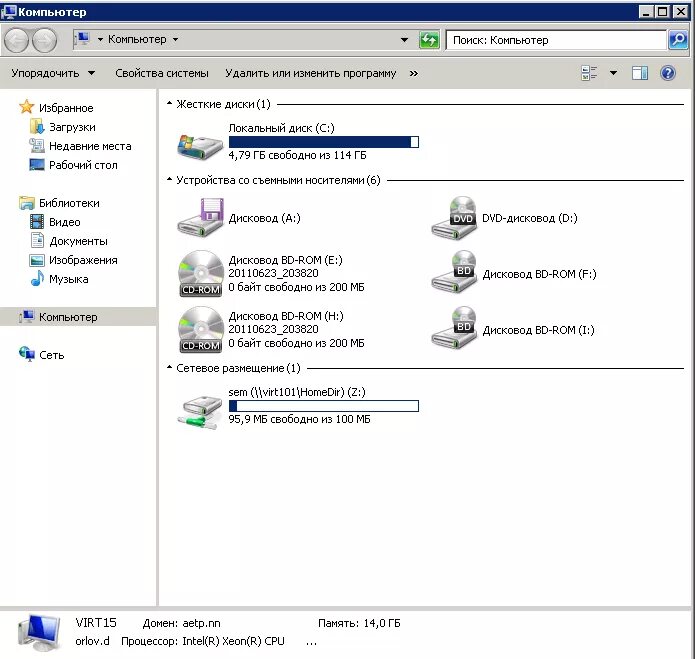Click DVD-дисковод (D:) label
The height and width of the screenshot is (659, 695).
pyautogui.click(x=530, y=218)
